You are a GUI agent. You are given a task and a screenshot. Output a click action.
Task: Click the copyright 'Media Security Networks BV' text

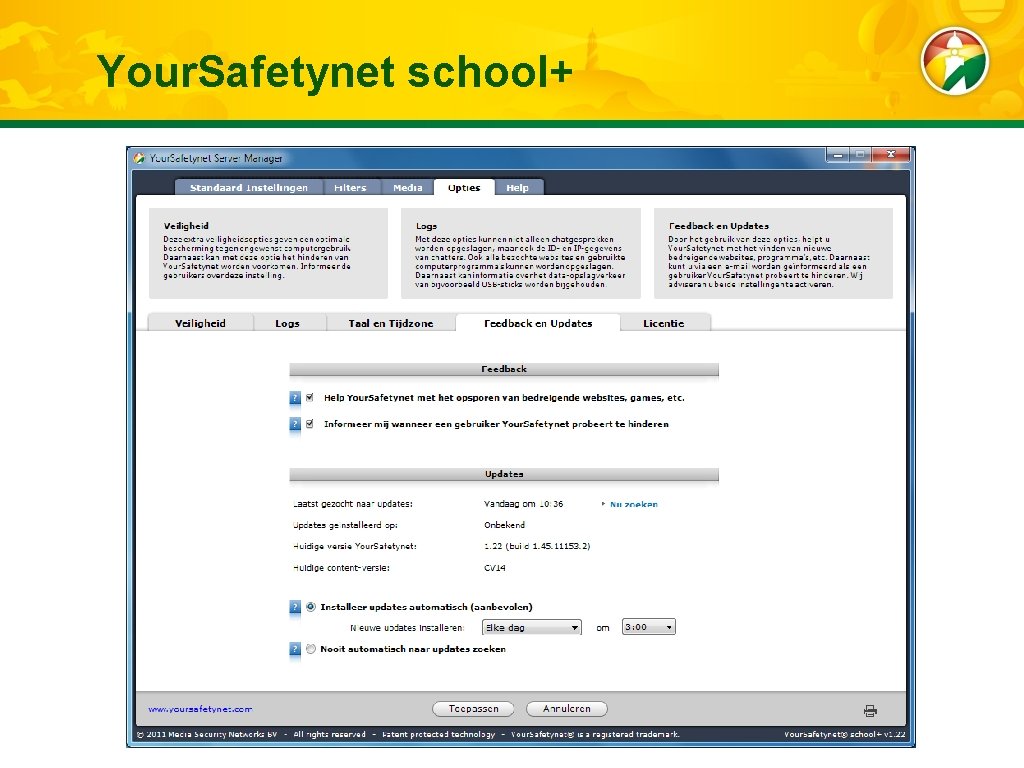coord(208,735)
